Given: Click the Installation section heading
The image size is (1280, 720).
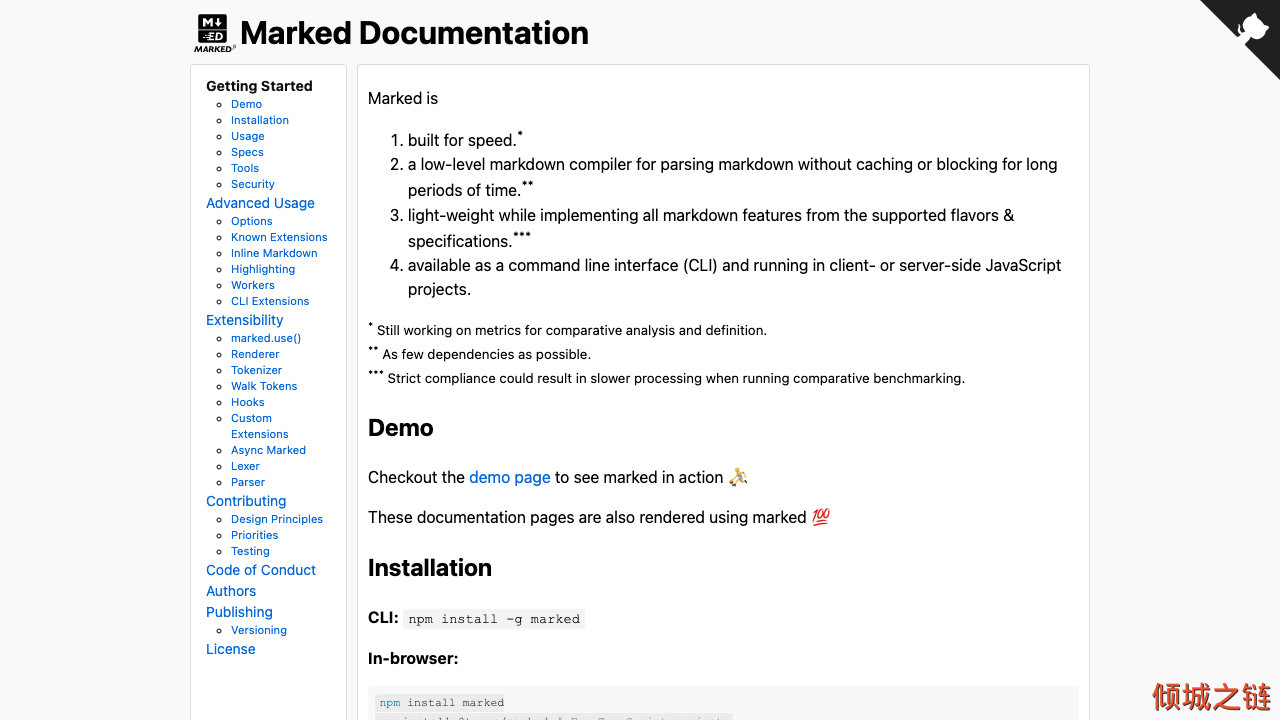Looking at the screenshot, I should (x=430, y=568).
